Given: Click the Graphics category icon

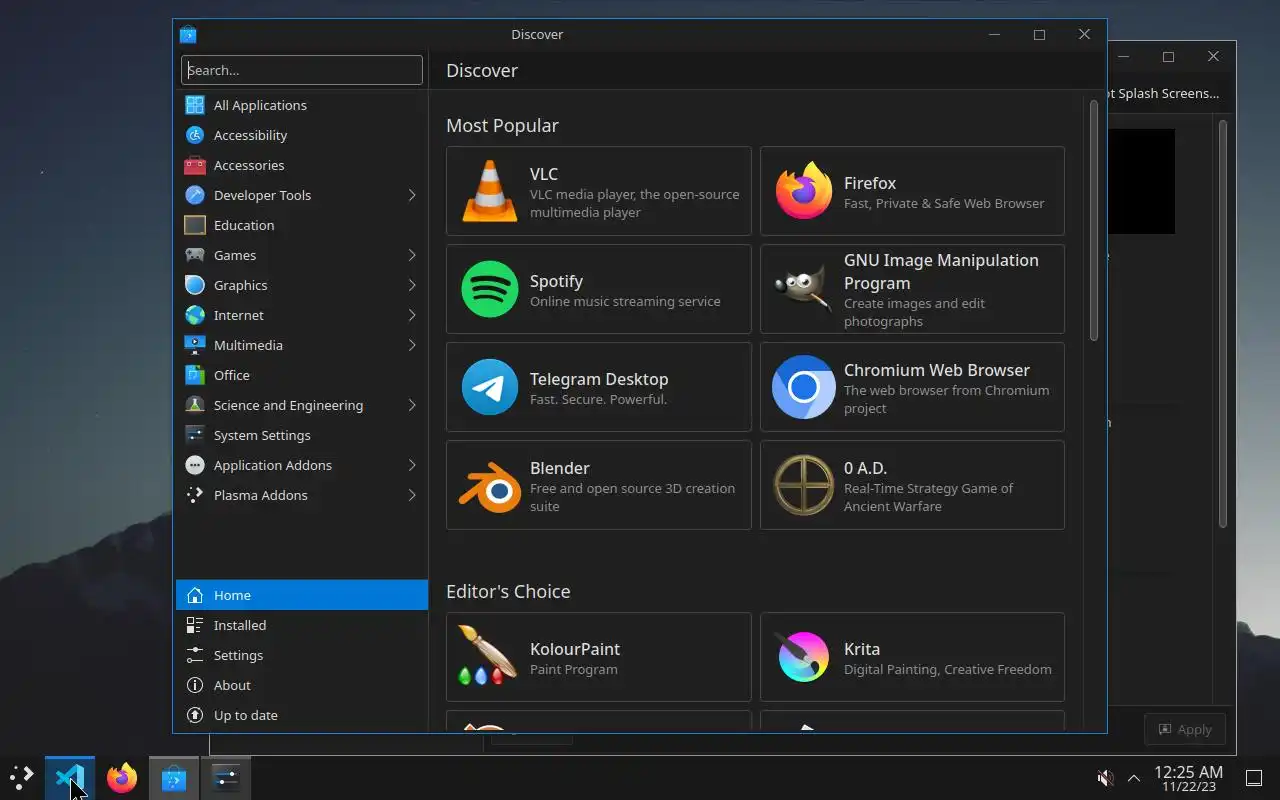Looking at the screenshot, I should click(195, 285).
